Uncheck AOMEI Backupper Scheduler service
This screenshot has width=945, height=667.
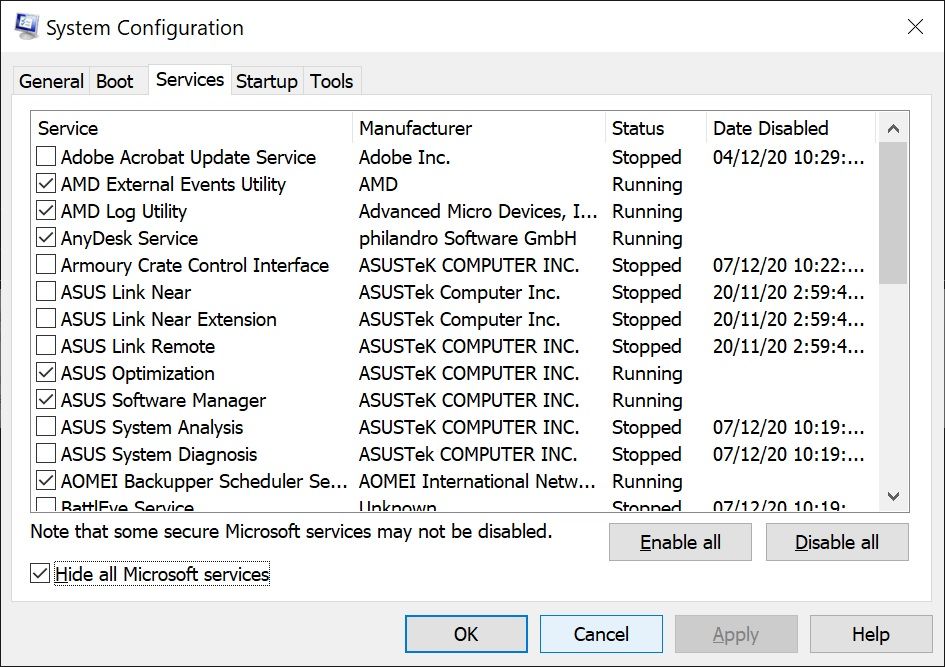coord(46,481)
